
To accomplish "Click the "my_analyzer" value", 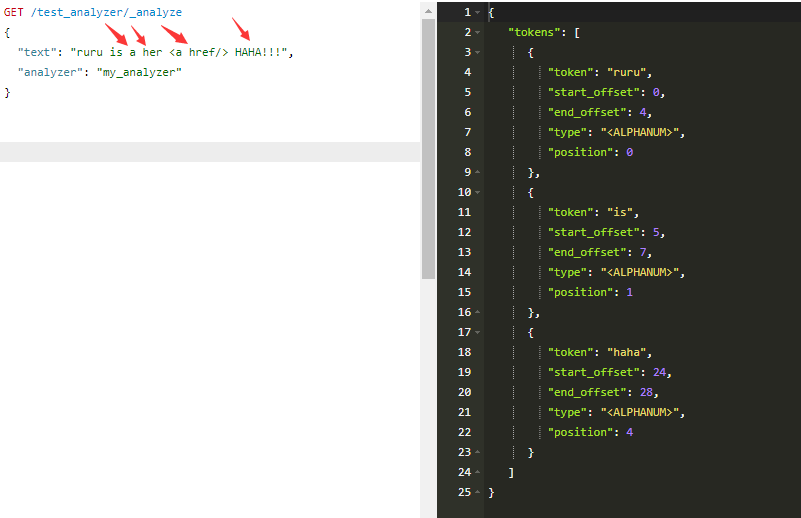I will tap(139, 72).
